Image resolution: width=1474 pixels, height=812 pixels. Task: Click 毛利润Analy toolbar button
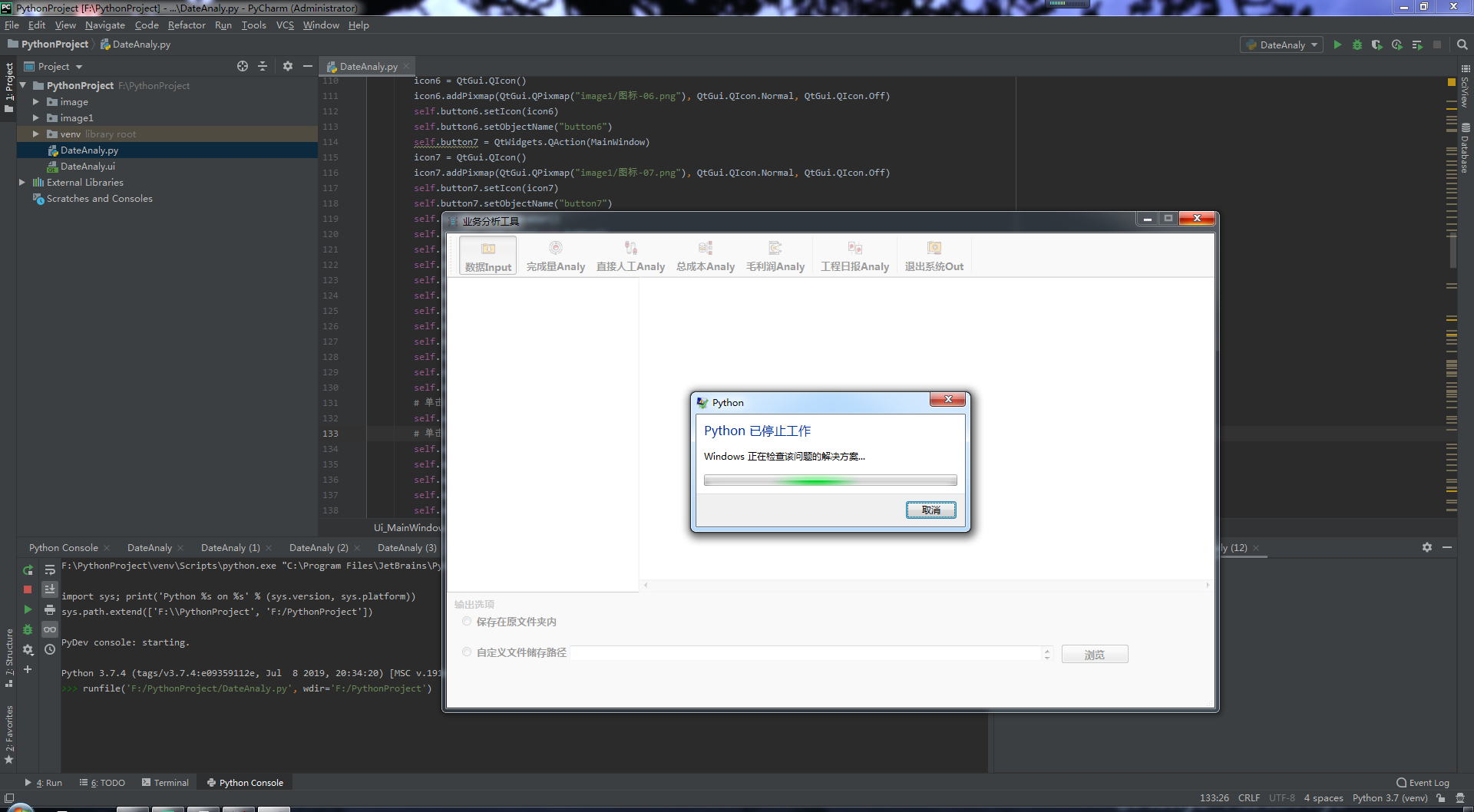(x=775, y=256)
